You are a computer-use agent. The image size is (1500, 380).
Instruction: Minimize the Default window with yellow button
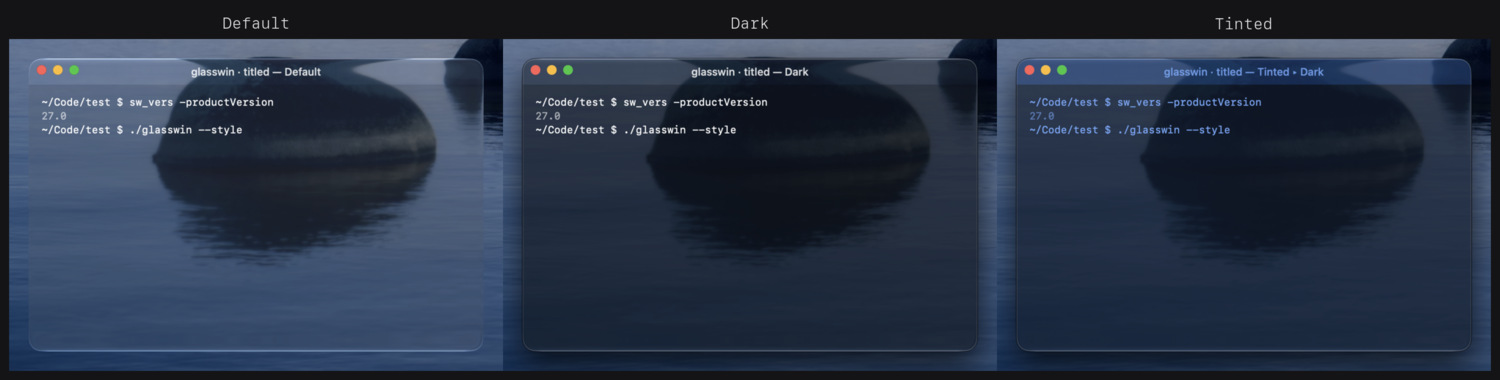tap(58, 70)
